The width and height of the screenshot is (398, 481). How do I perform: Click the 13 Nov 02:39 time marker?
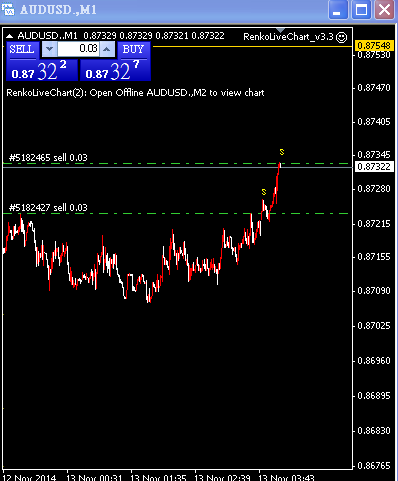(222, 477)
